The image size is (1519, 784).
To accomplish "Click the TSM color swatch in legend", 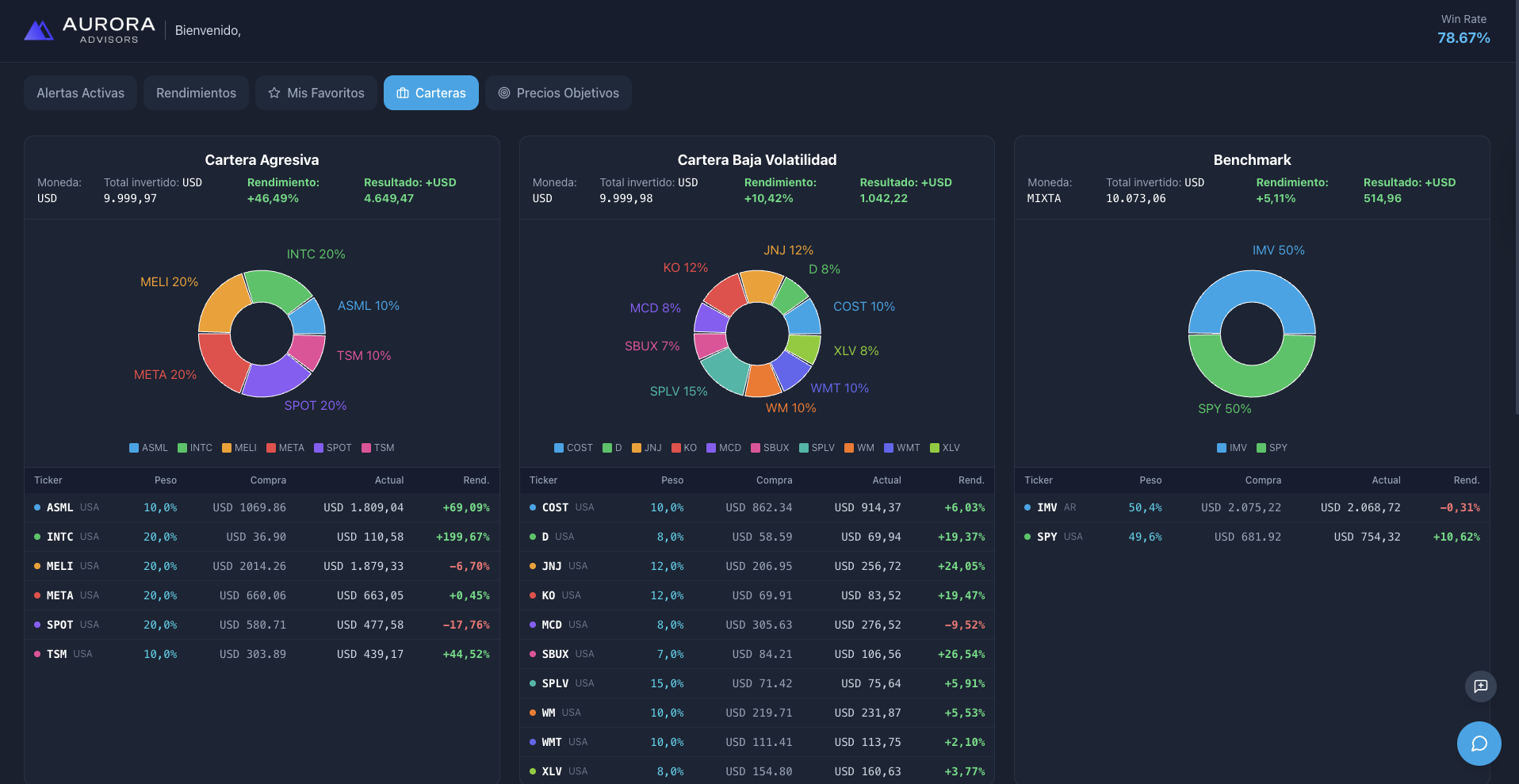I will click(366, 448).
